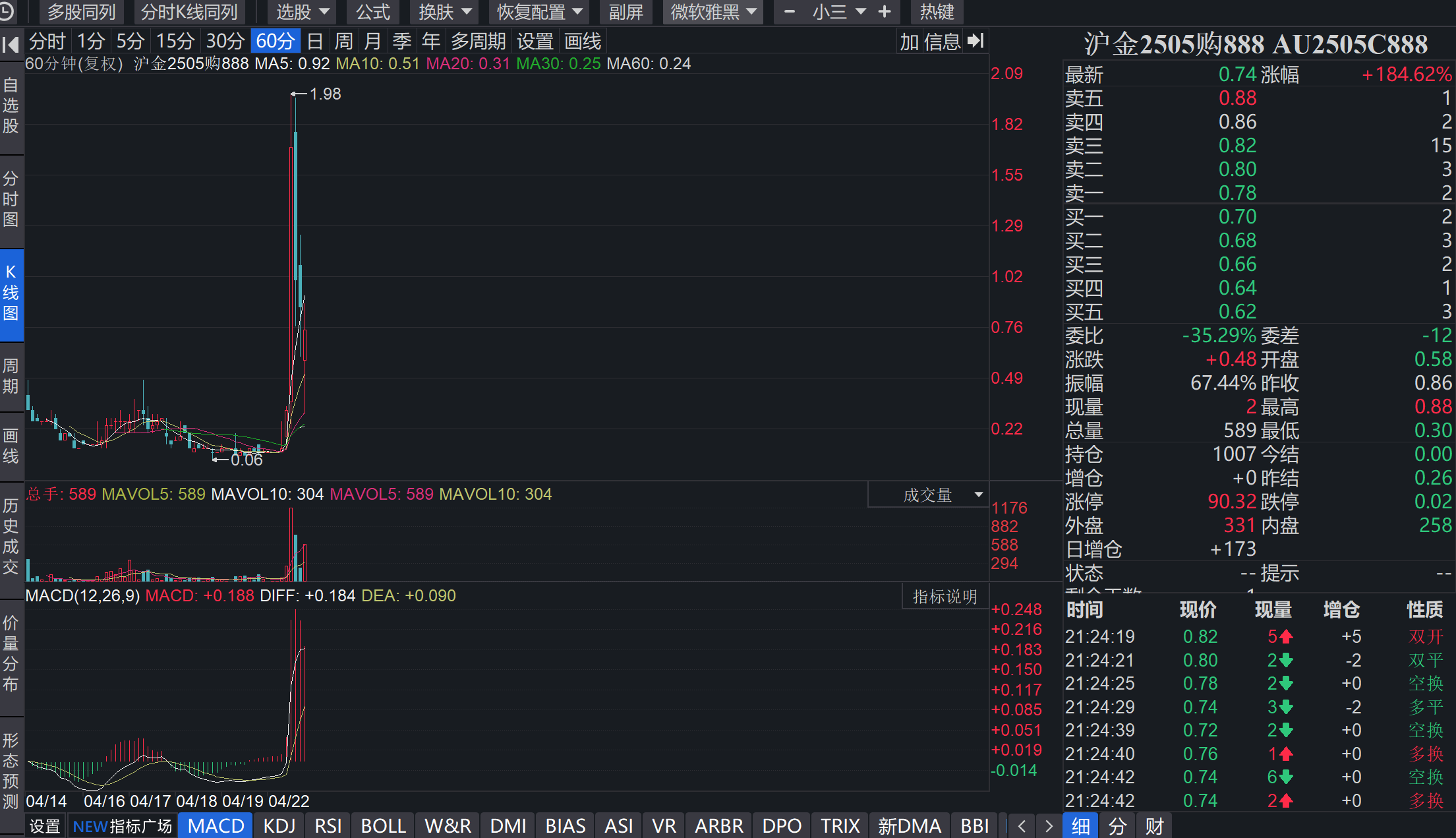Click the jump-to-first arrow icon at the left of the period bar
The width and height of the screenshot is (1456, 838).
coord(11,44)
